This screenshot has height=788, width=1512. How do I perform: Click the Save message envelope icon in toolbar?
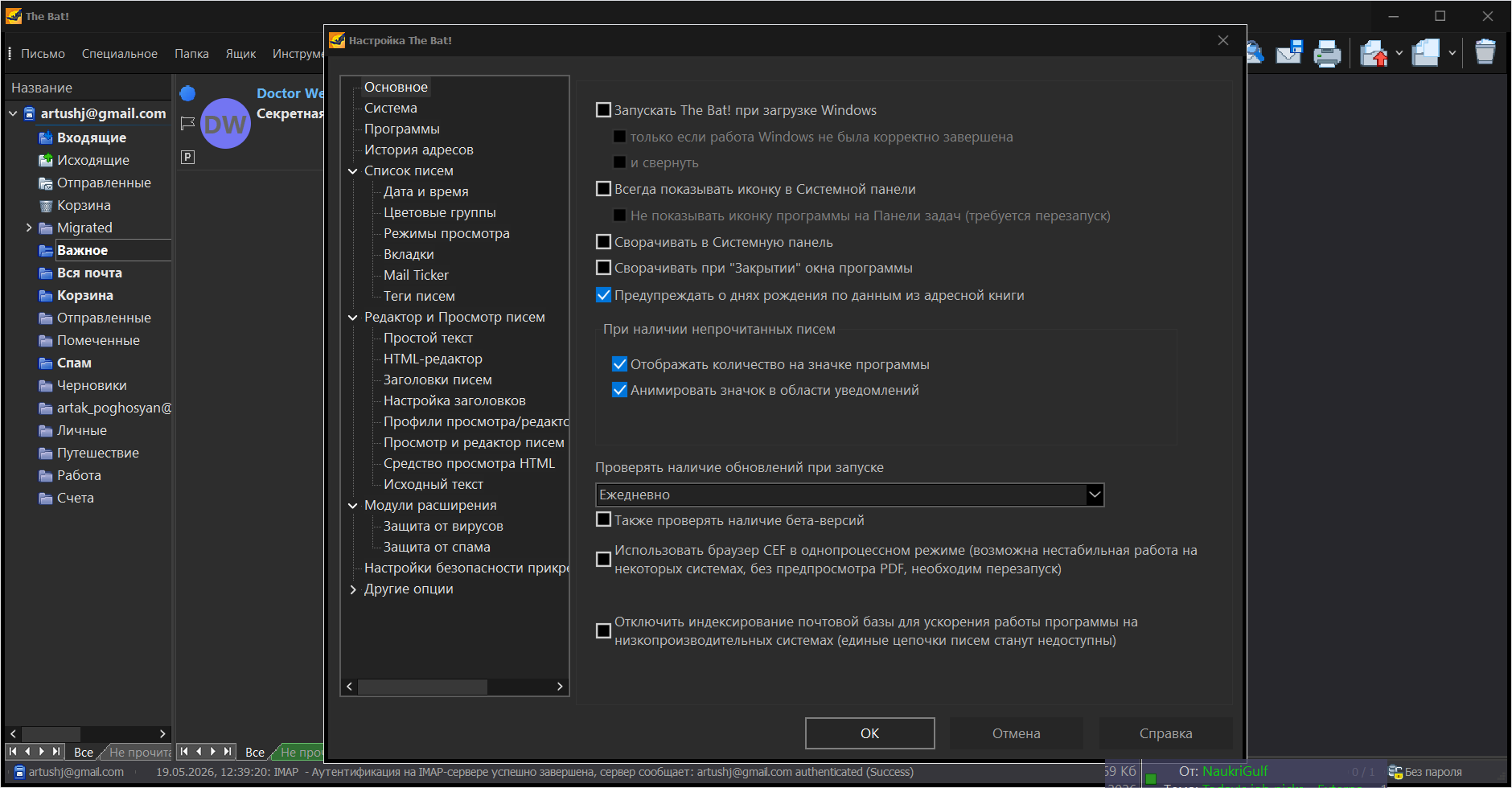click(1289, 53)
